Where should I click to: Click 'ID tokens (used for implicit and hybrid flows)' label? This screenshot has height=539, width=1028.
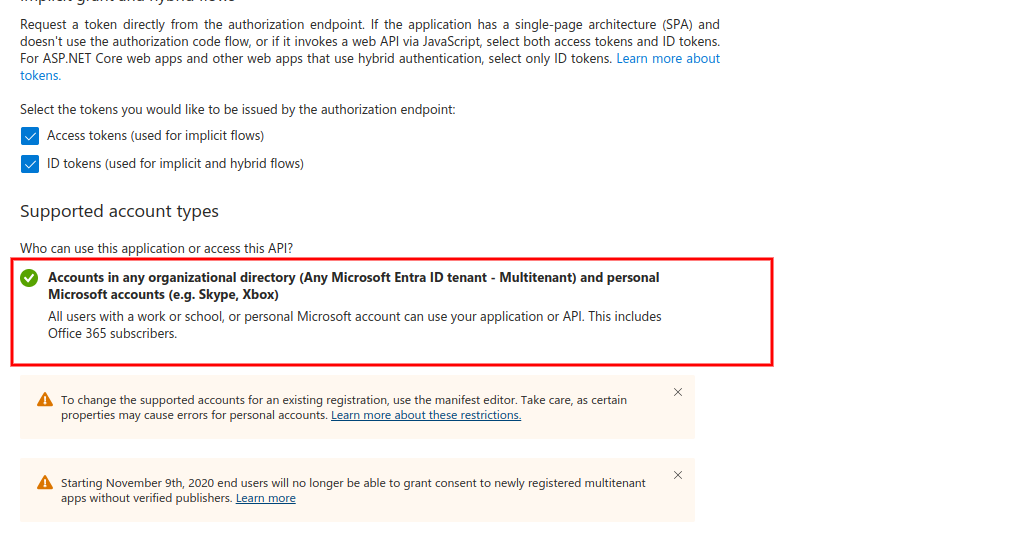pos(176,163)
